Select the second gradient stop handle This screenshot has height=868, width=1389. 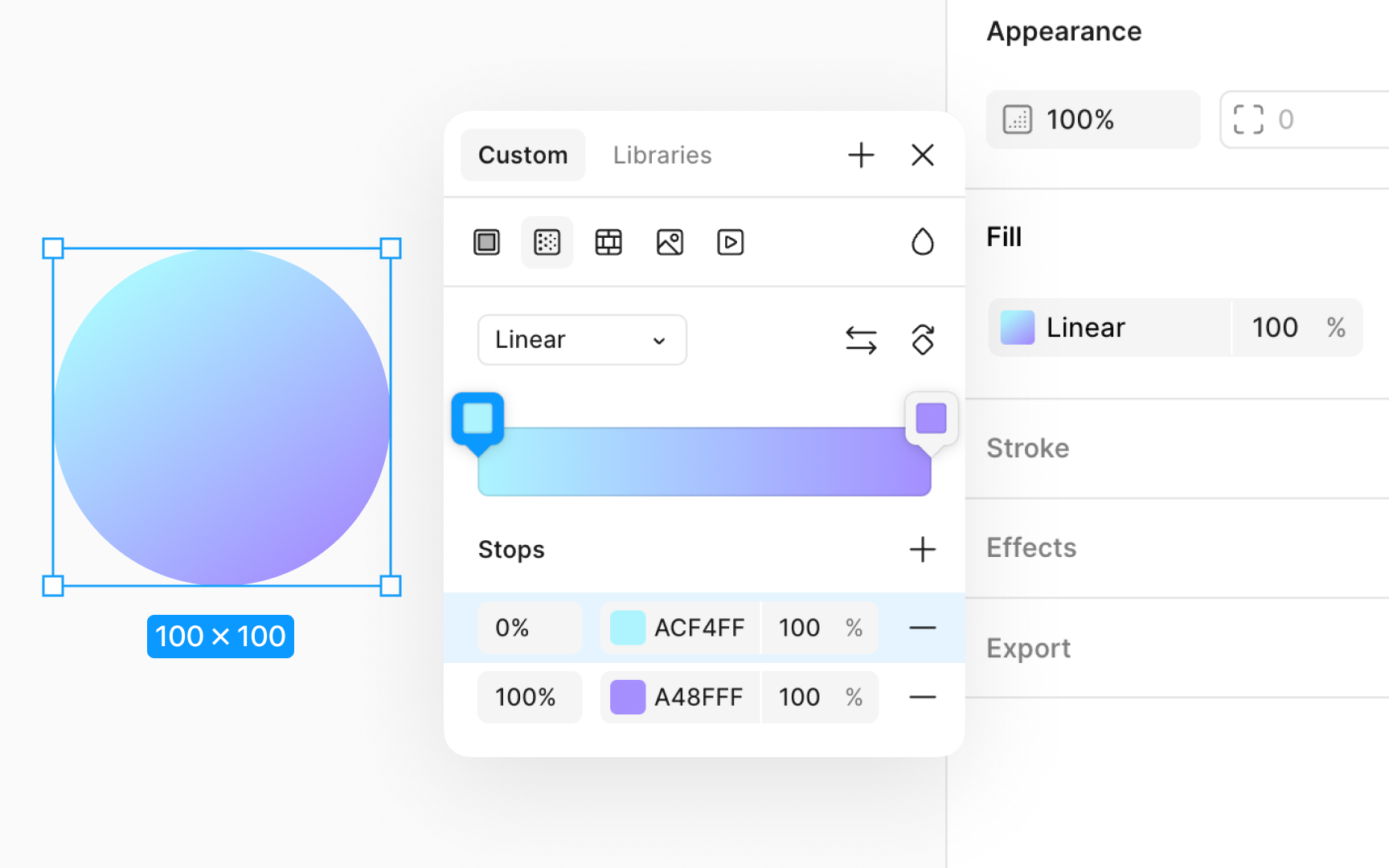tap(931, 417)
